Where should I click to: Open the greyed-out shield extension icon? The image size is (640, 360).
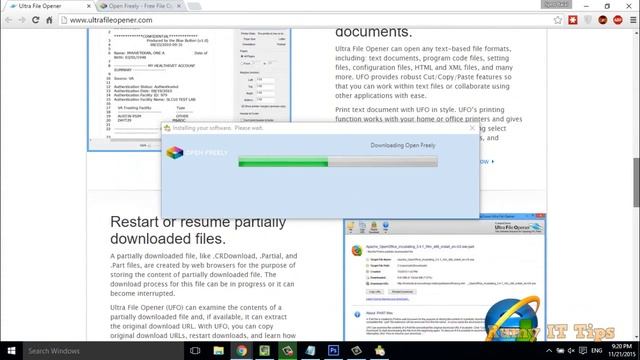[588, 20]
